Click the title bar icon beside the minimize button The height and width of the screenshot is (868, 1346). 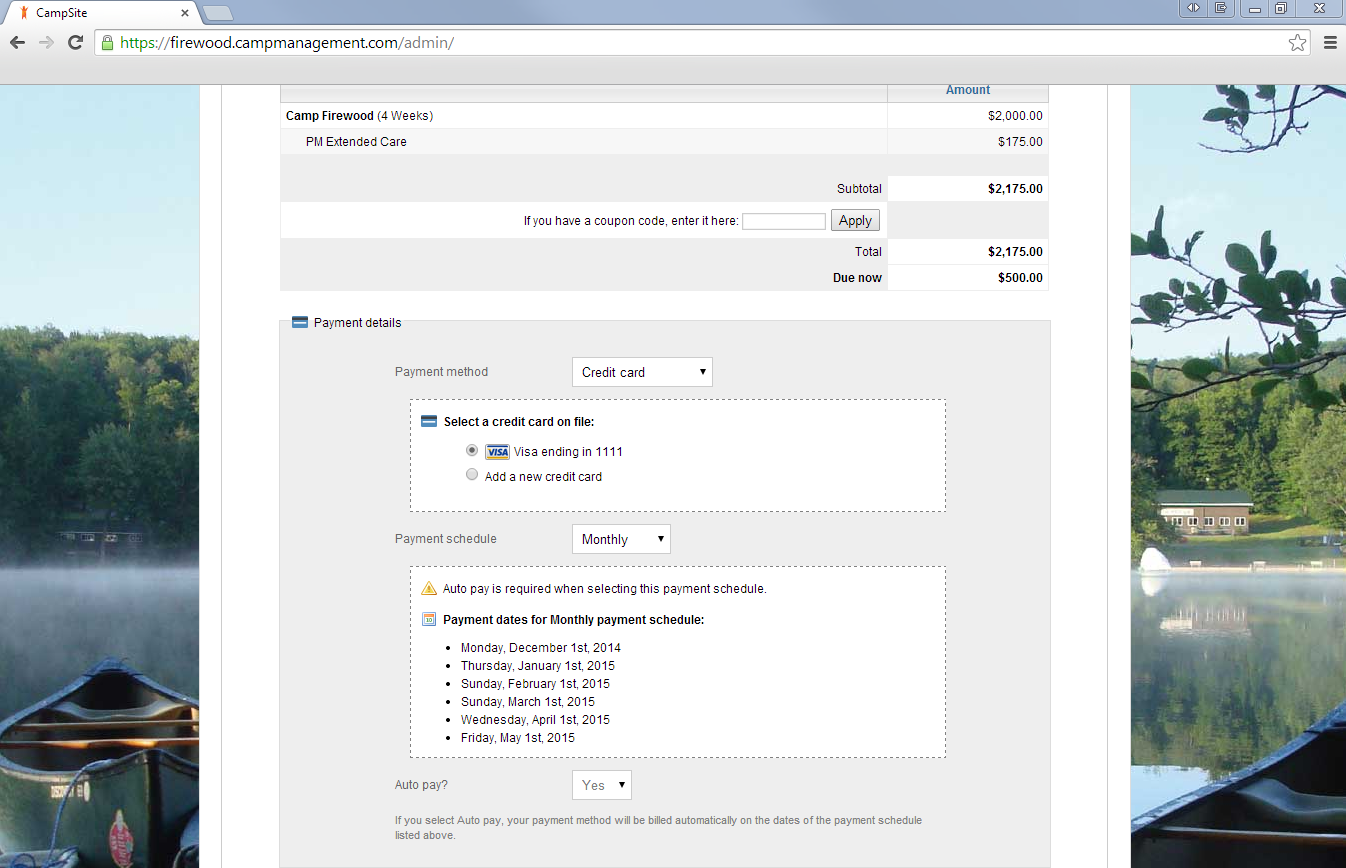pos(1221,8)
